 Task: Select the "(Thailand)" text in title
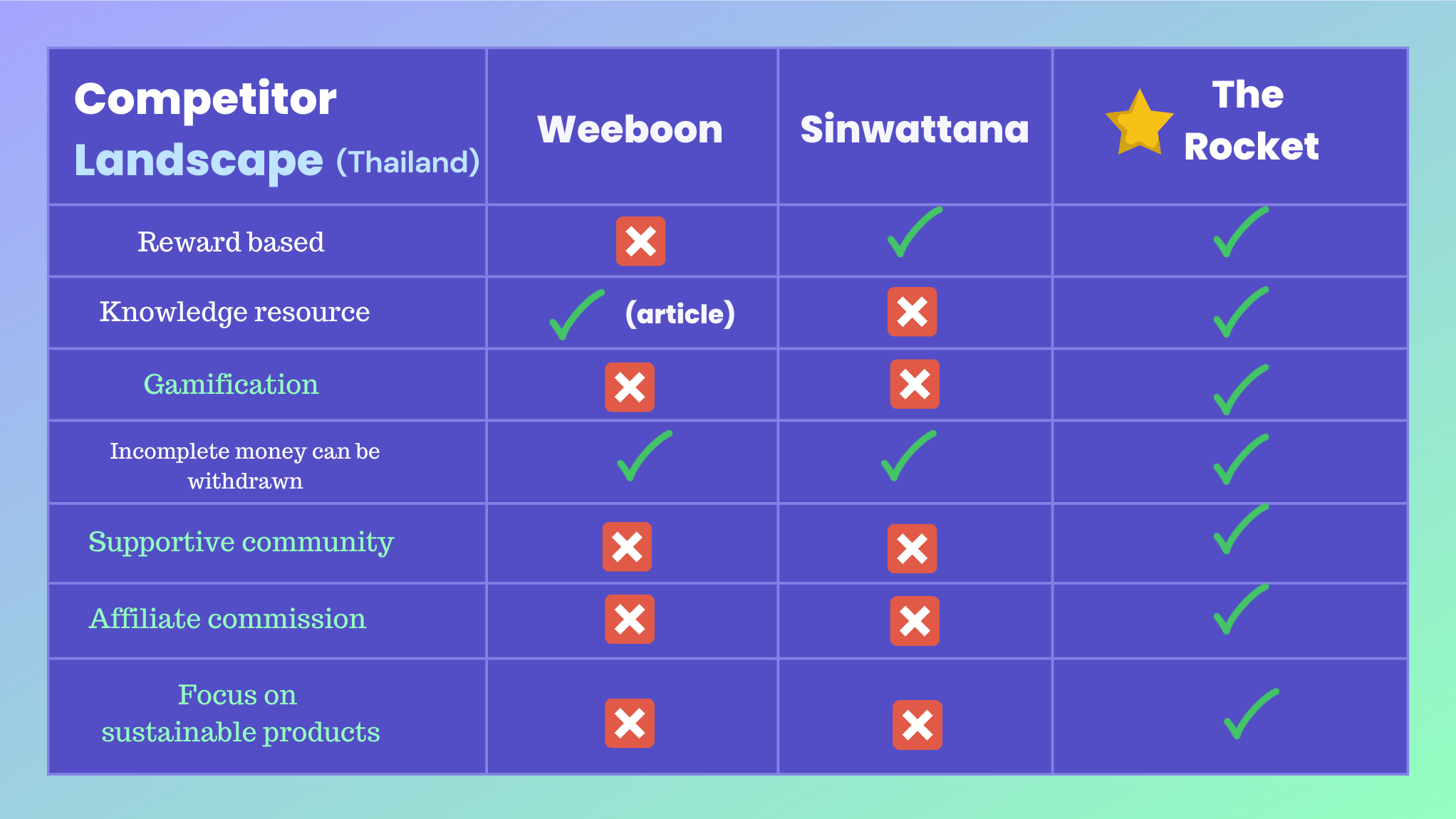[407, 162]
